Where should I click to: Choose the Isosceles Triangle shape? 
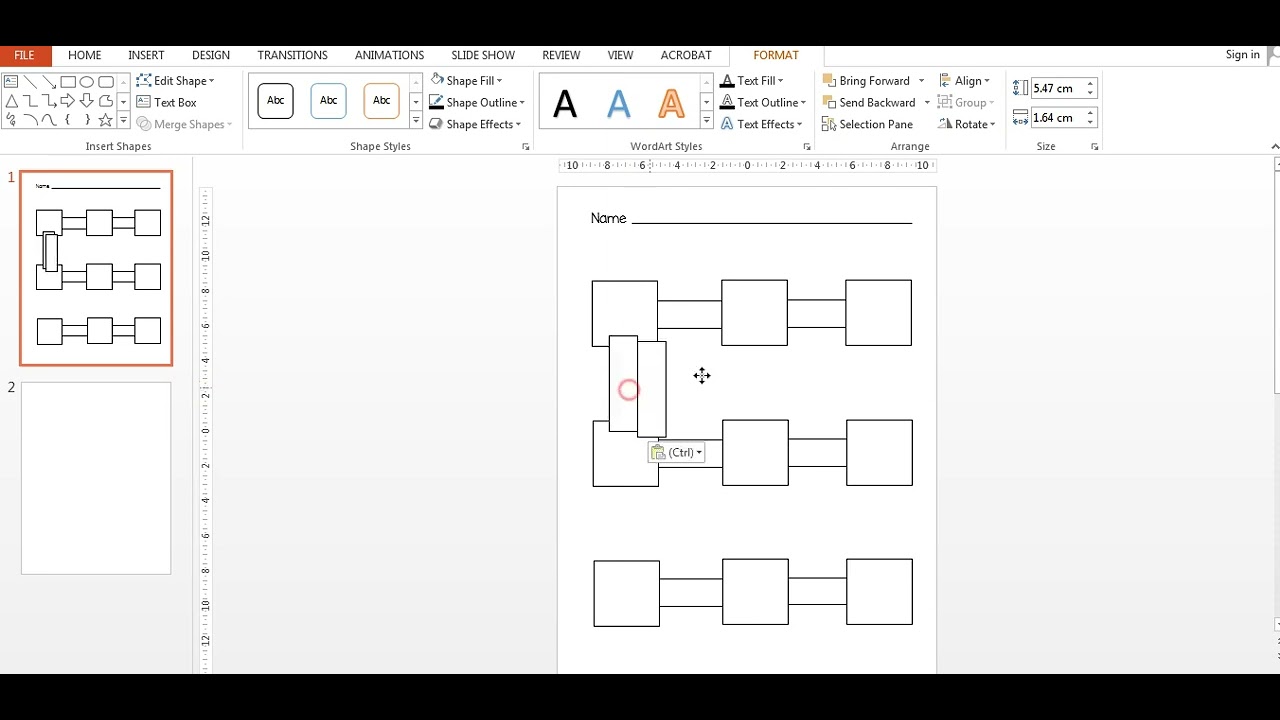pyautogui.click(x=11, y=101)
